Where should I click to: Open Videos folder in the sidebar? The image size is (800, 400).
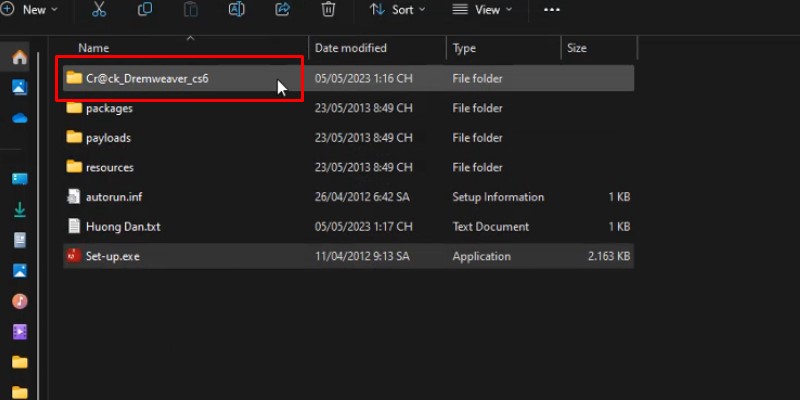(x=19, y=331)
